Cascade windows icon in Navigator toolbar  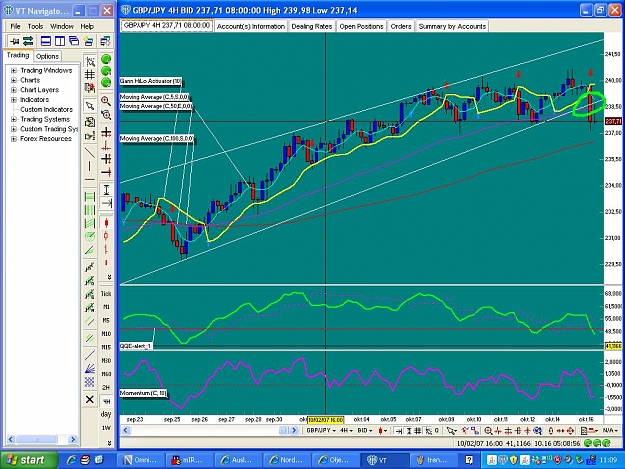pyautogui.click(x=74, y=41)
